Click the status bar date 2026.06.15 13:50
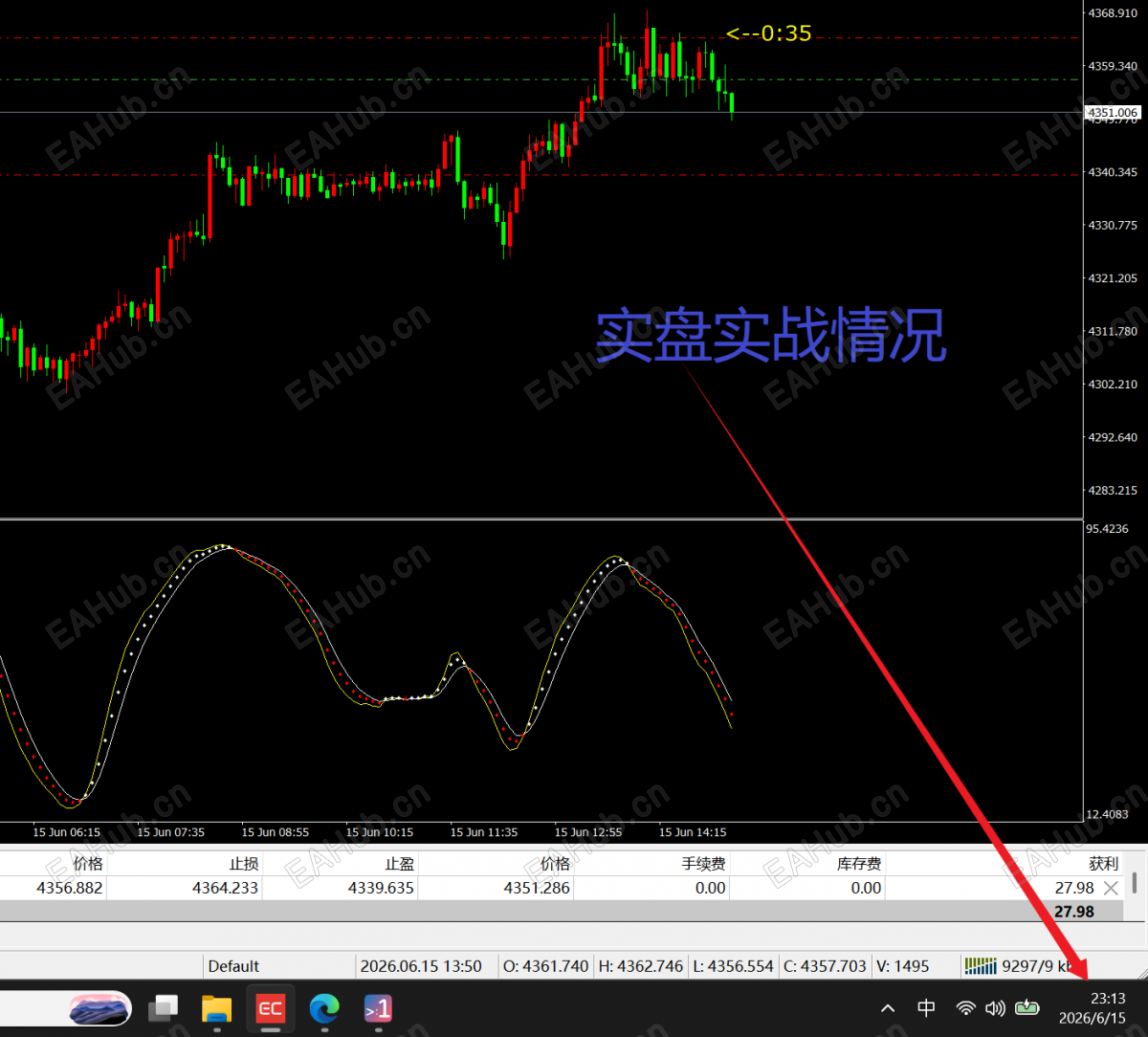 pos(421,966)
